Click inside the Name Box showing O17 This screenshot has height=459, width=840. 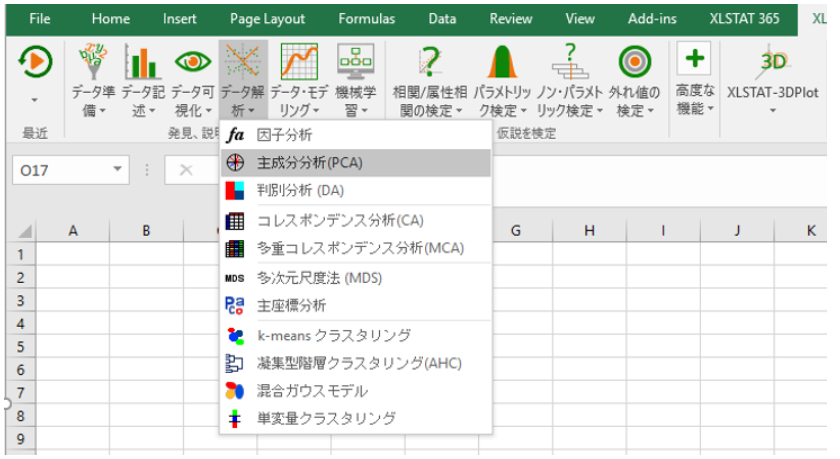tap(58, 170)
